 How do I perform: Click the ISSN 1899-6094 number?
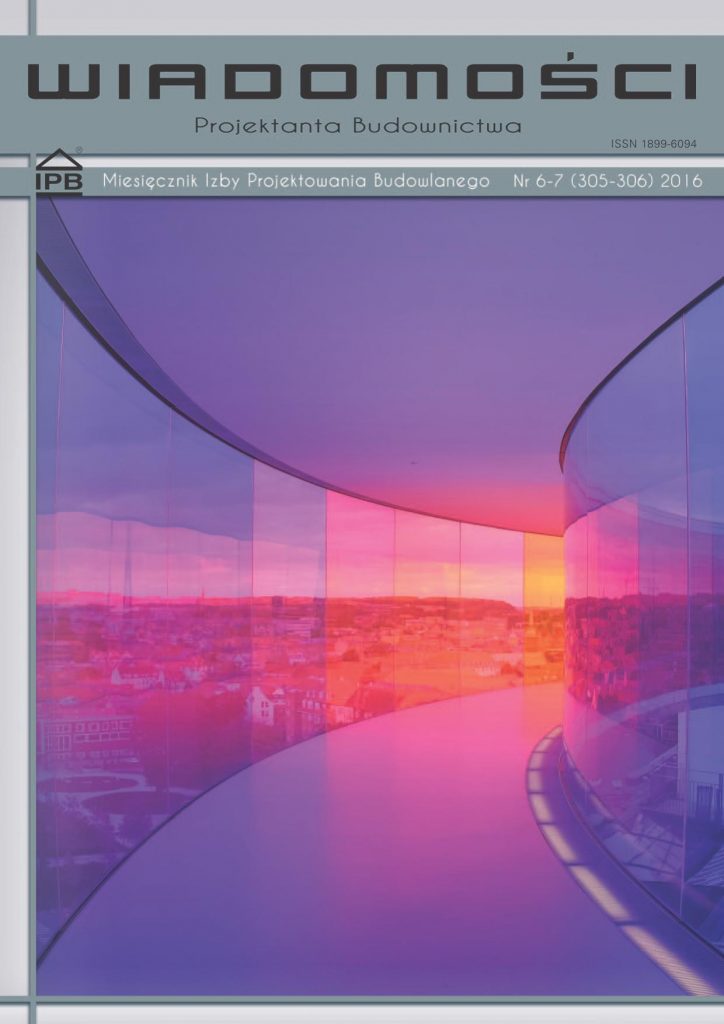(x=652, y=145)
